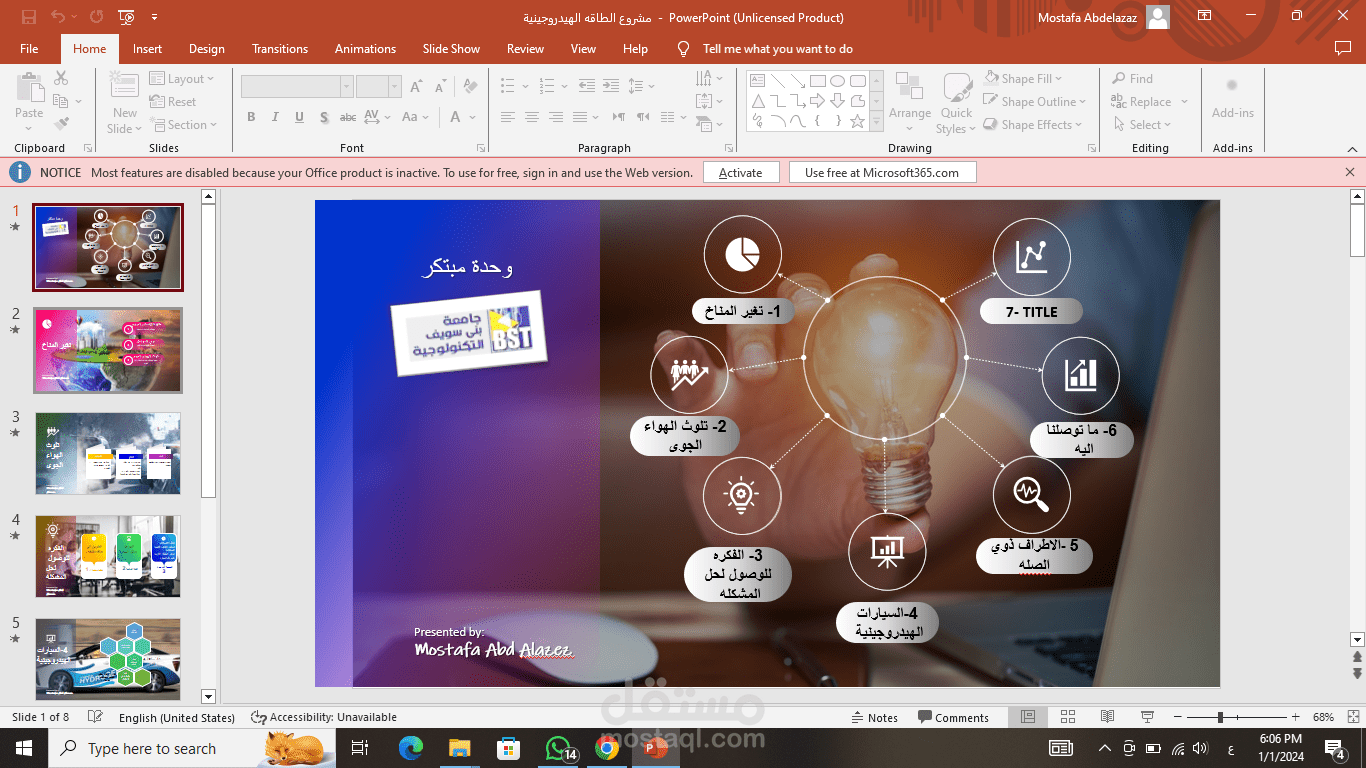Open the Shape Outline dropdown
Image resolution: width=1366 pixels, height=768 pixels.
(1034, 101)
